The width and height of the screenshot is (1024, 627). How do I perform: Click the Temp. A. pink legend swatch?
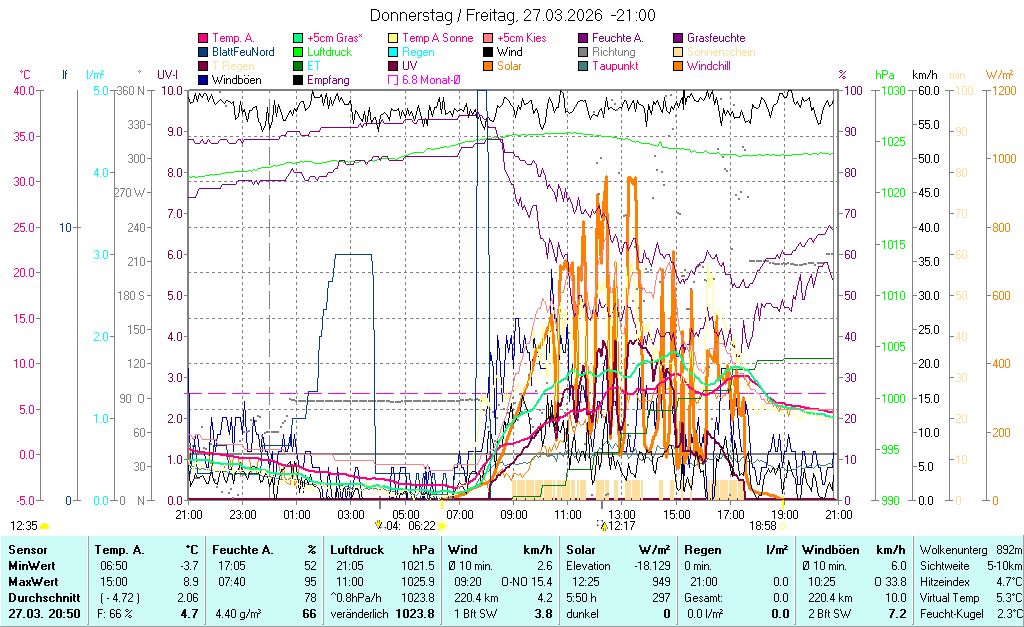click(204, 38)
